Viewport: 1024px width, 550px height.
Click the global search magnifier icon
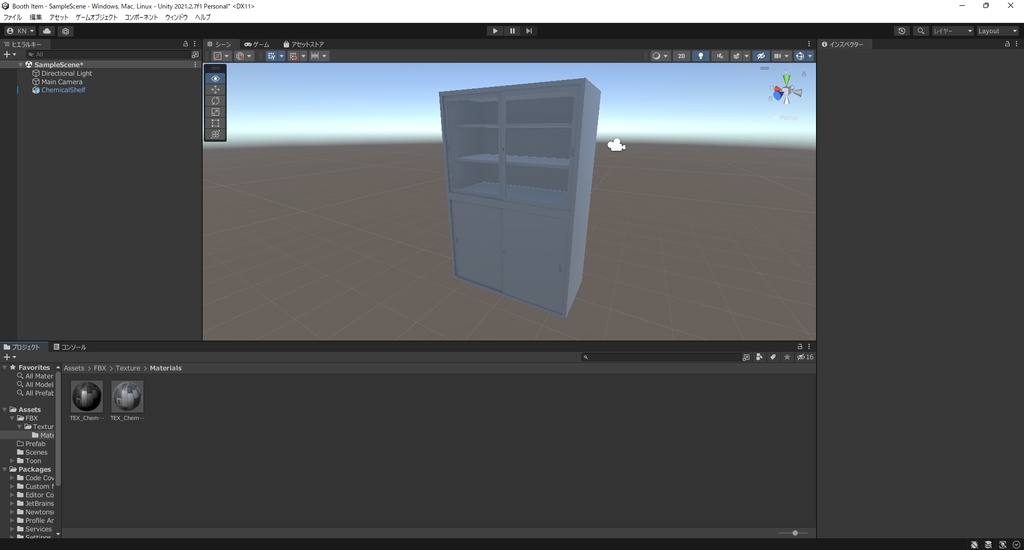[921, 31]
